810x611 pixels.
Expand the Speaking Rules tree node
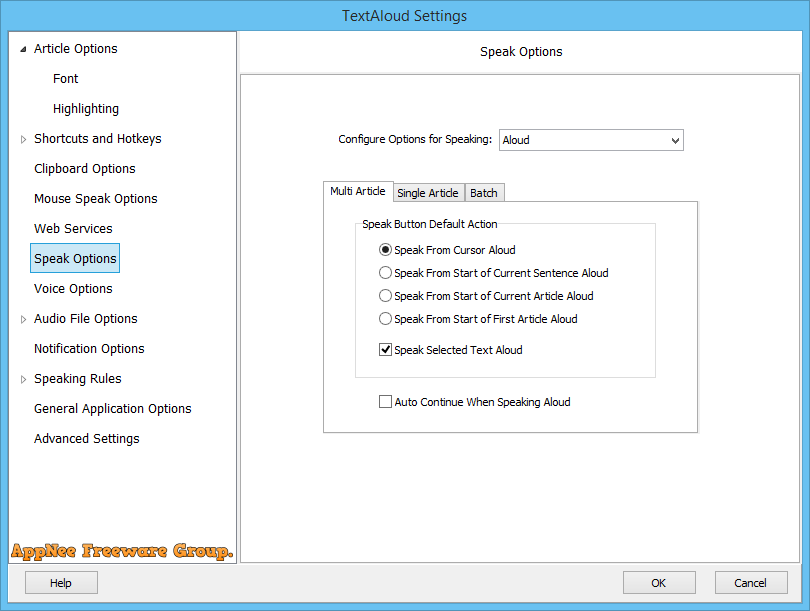(x=23, y=379)
